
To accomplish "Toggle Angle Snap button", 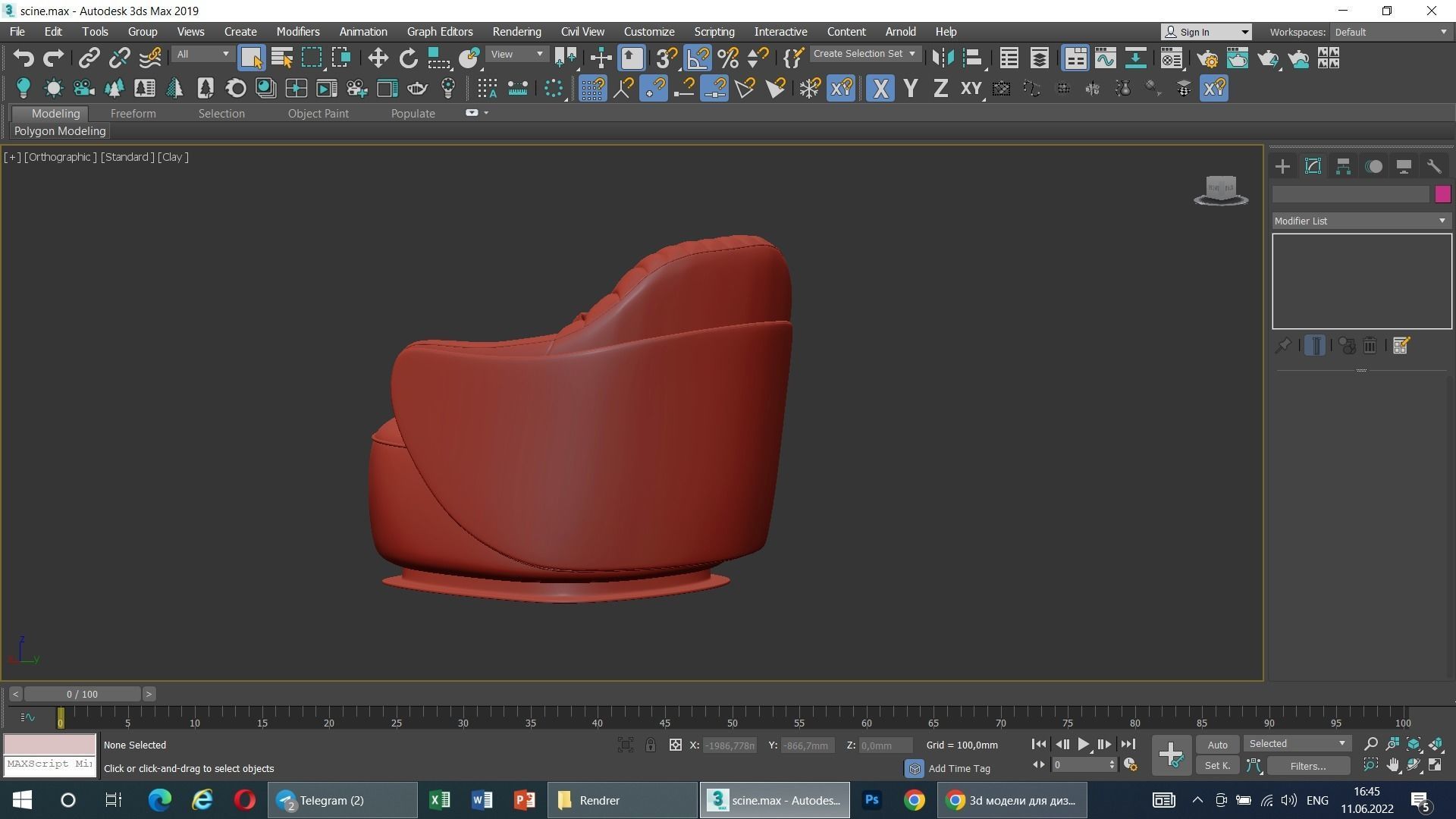I will (697, 58).
